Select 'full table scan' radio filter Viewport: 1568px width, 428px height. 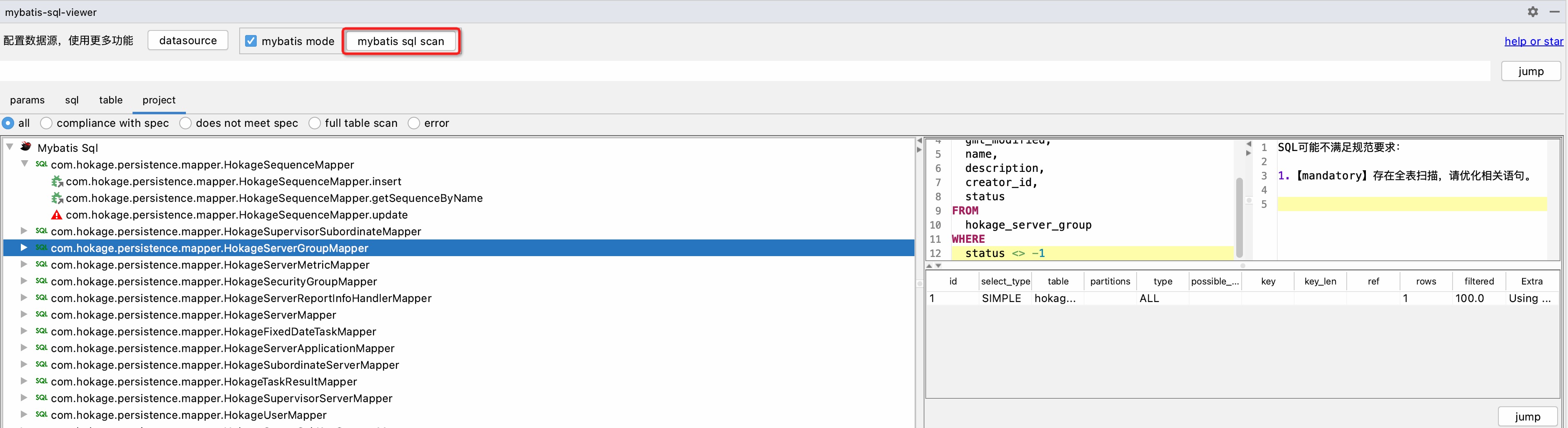click(x=315, y=123)
